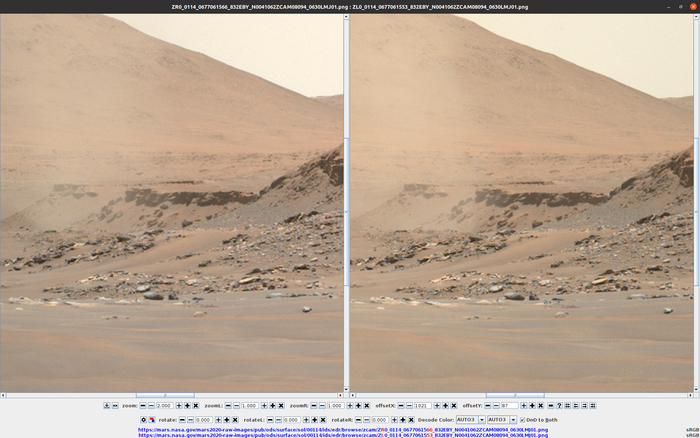The image size is (700, 438).
Task: Click the small plus button for zoomL
Action: [264, 406]
